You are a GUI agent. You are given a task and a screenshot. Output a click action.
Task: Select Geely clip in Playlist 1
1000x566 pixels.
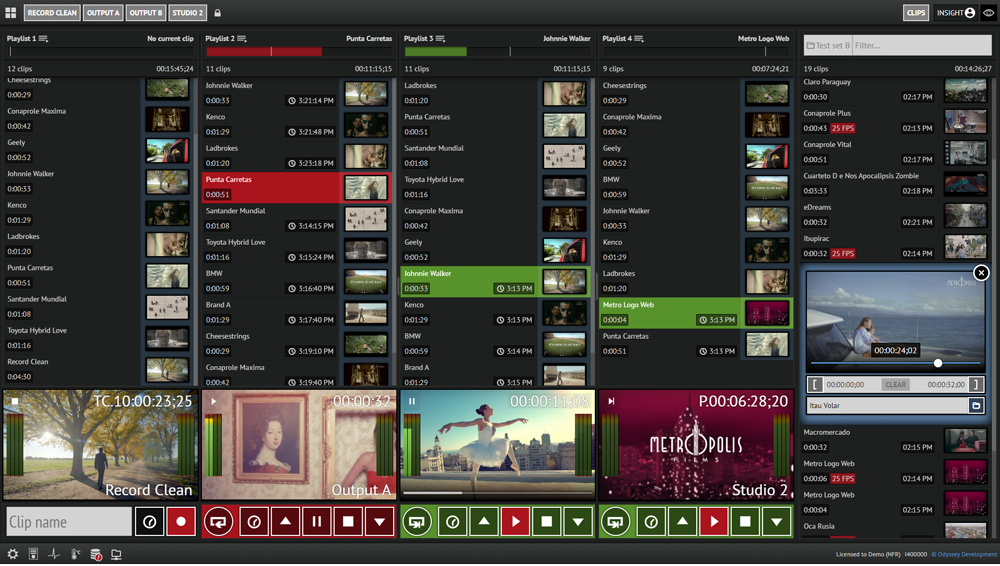click(x=99, y=150)
